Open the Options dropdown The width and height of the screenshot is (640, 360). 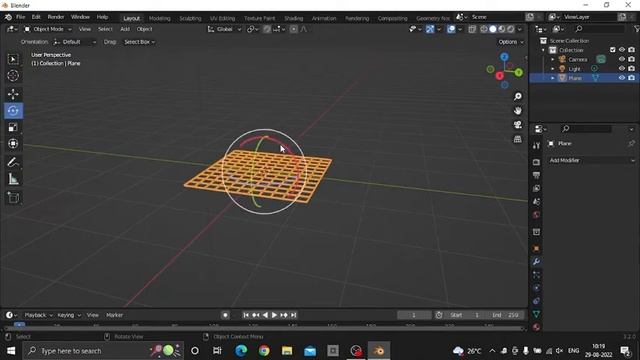(511, 42)
